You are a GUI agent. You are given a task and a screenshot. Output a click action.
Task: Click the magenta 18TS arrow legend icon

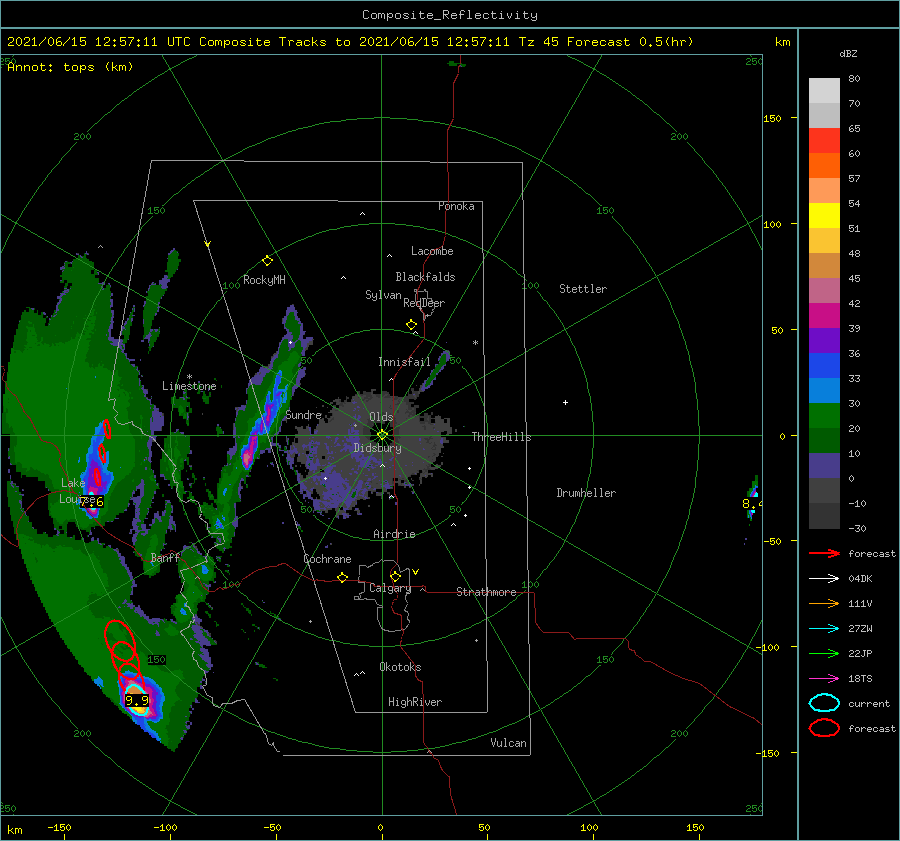click(824, 679)
